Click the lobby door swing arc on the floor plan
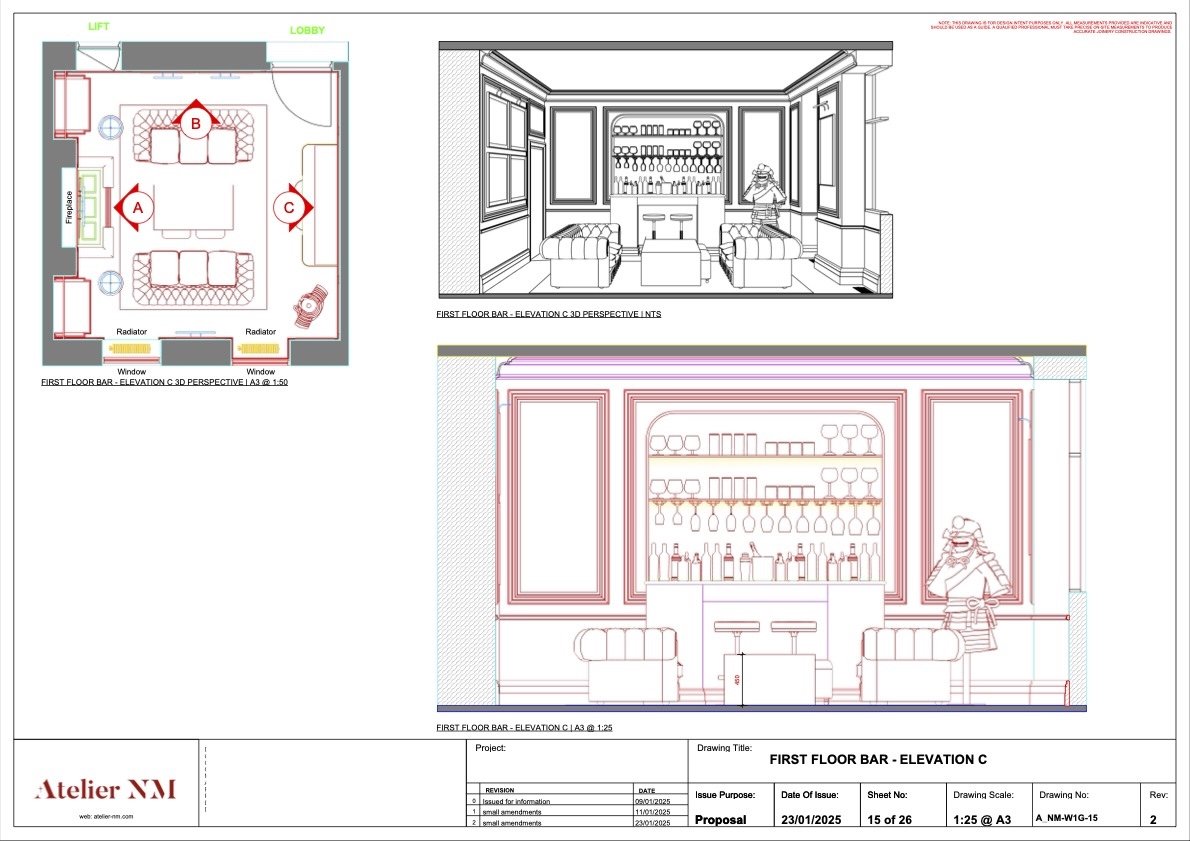Screen dimensions: 1190x841 click(x=302, y=99)
